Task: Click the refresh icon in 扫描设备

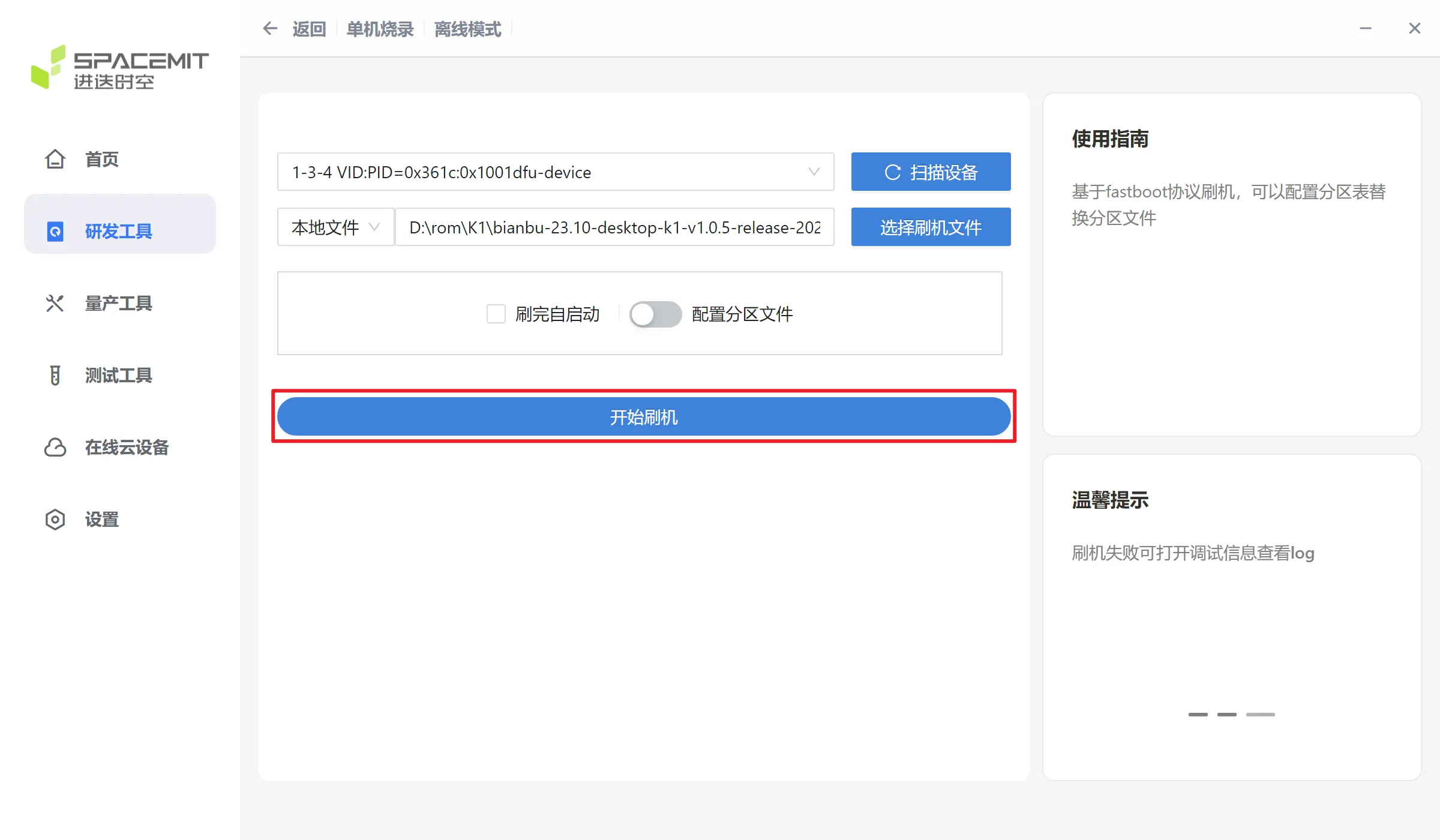Action: pos(893,172)
